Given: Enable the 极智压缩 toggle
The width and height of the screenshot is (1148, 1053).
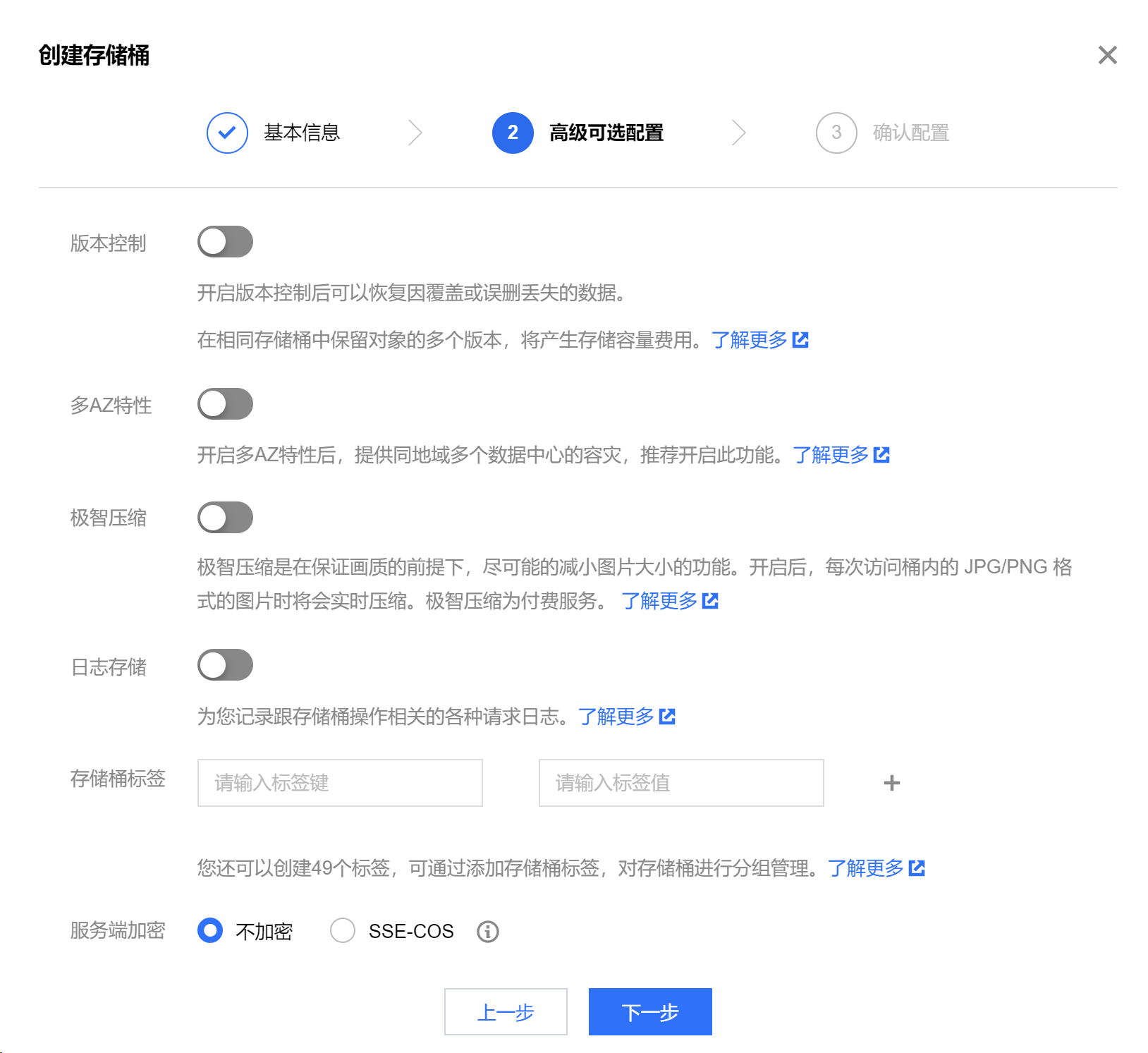Looking at the screenshot, I should click(225, 518).
